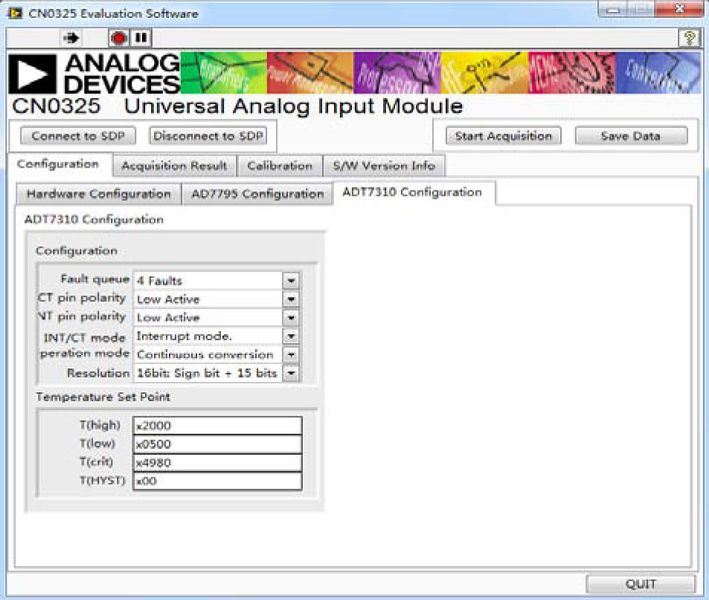Image resolution: width=709 pixels, height=600 pixels.
Task: Expand the CT pin polarity dropdown arrow
Action: [x=291, y=299]
